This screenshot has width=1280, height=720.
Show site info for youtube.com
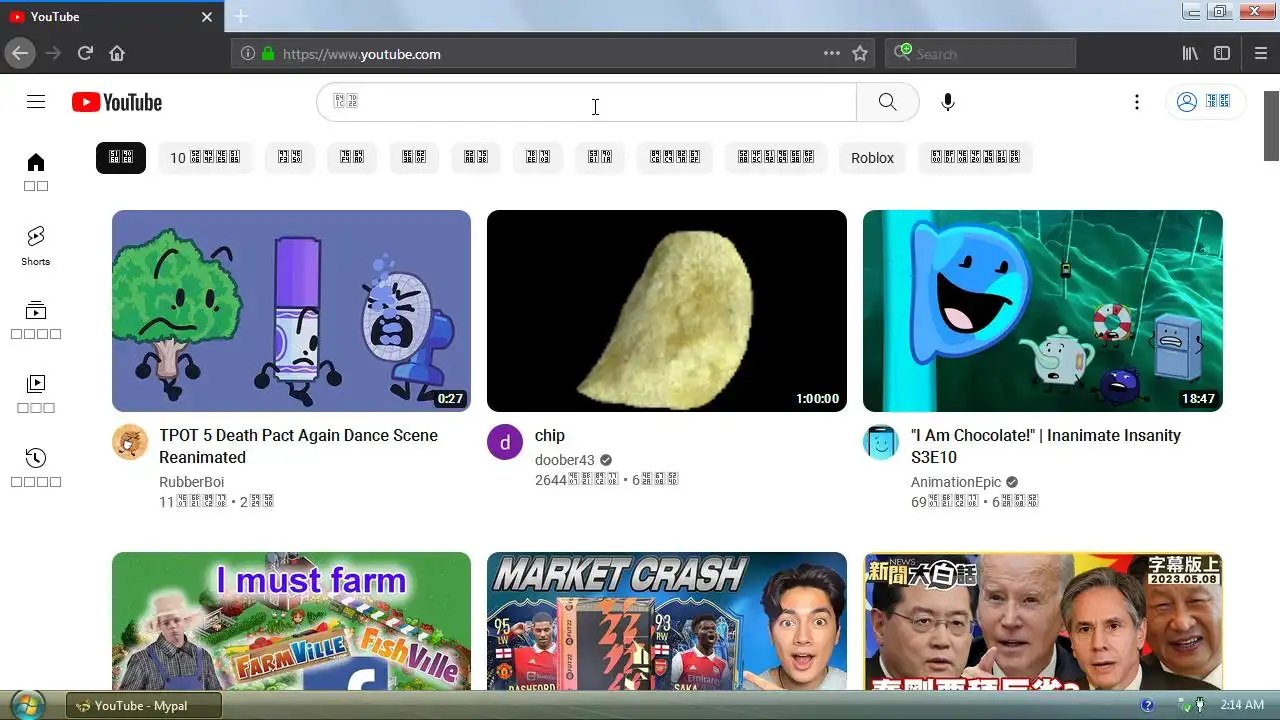(x=248, y=54)
